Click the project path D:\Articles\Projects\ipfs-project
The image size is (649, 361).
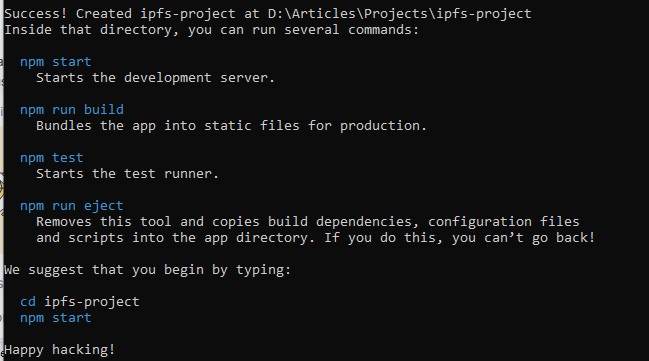tap(399, 14)
